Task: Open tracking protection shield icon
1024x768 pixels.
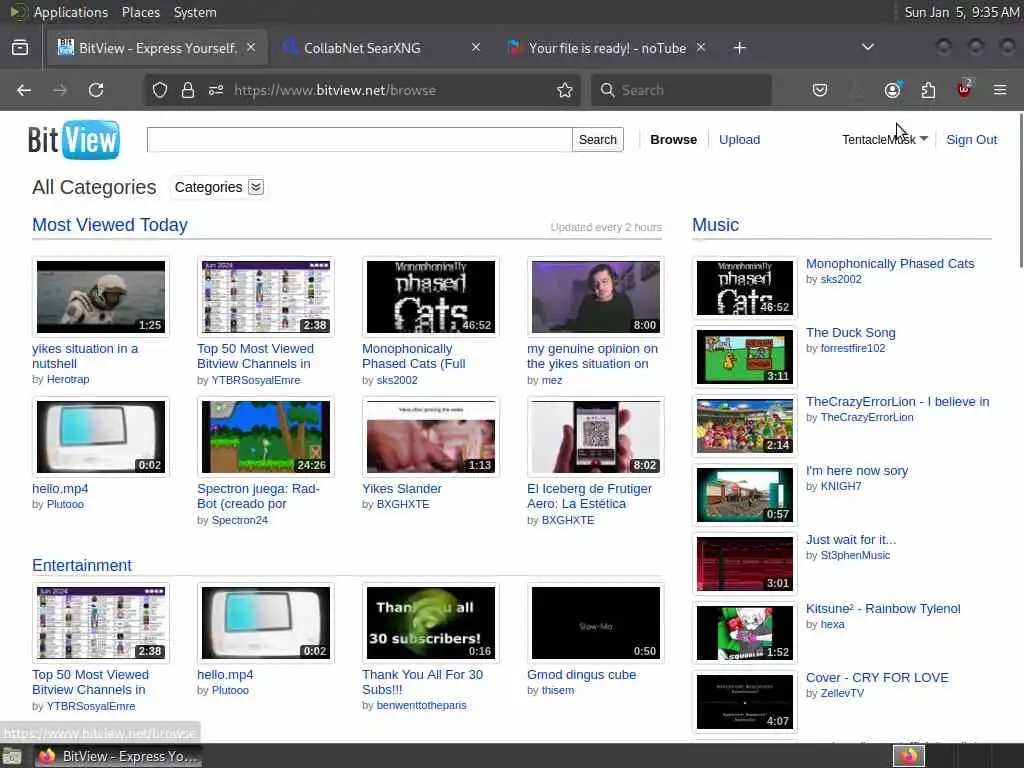Action: pyautogui.click(x=160, y=90)
